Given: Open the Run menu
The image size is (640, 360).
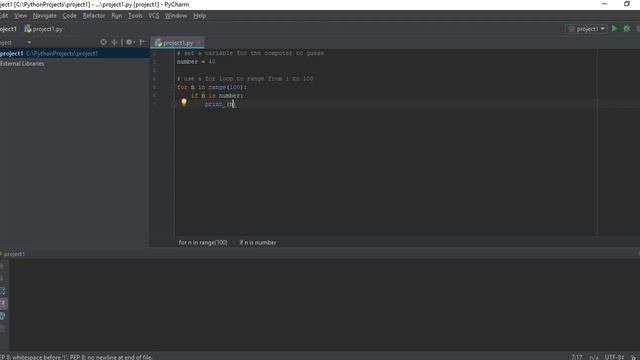Looking at the screenshot, I should click(117, 16).
